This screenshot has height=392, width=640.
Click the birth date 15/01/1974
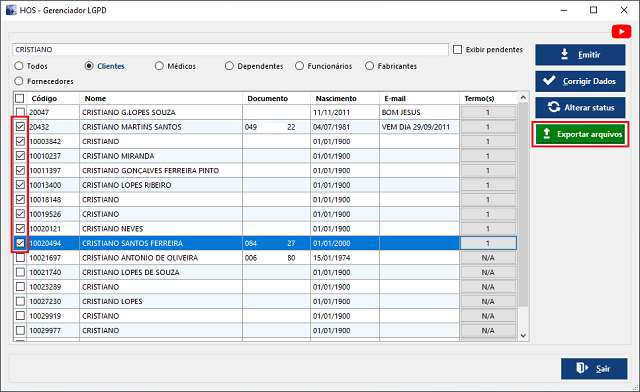point(331,258)
